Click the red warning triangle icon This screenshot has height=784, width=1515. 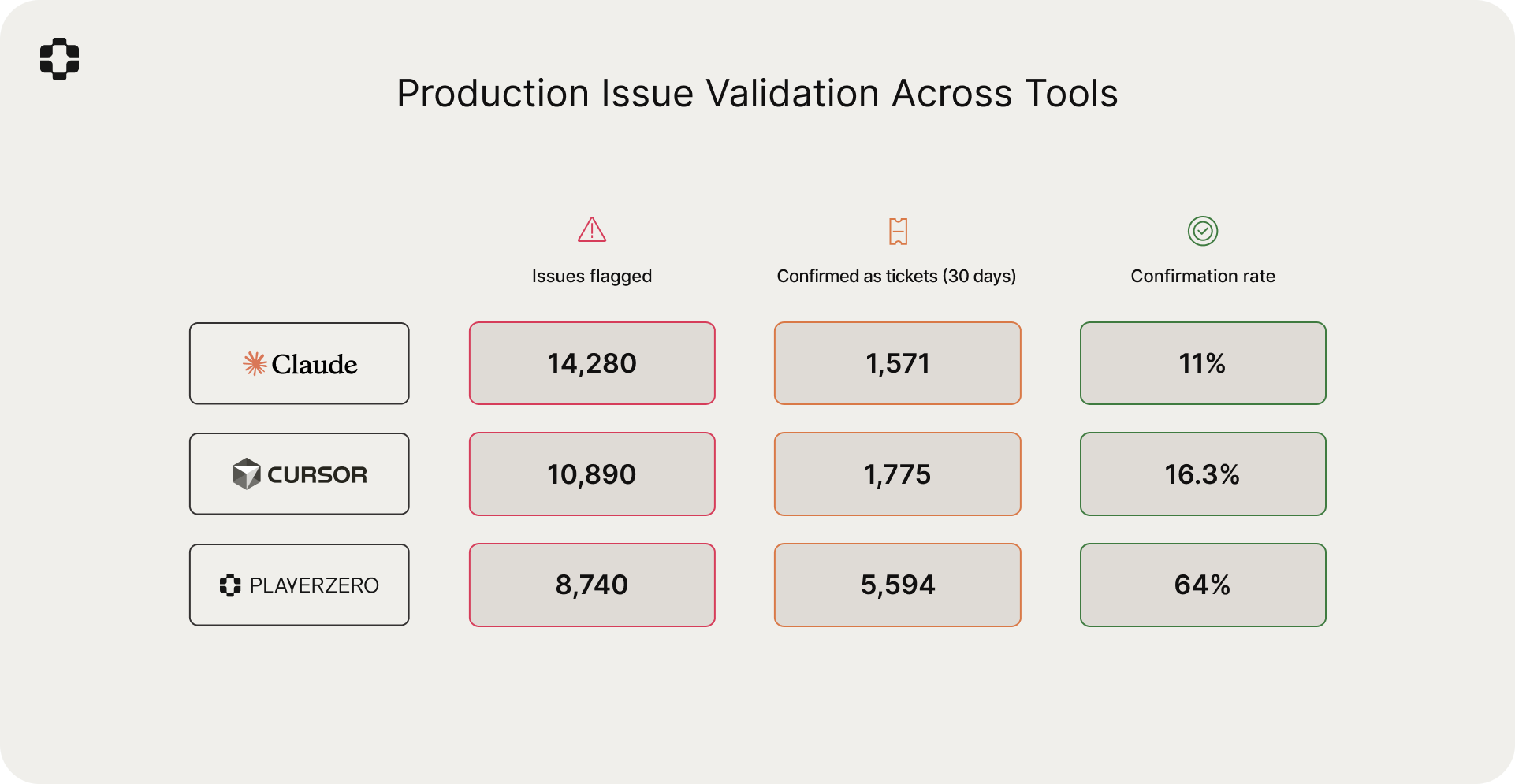tap(592, 230)
